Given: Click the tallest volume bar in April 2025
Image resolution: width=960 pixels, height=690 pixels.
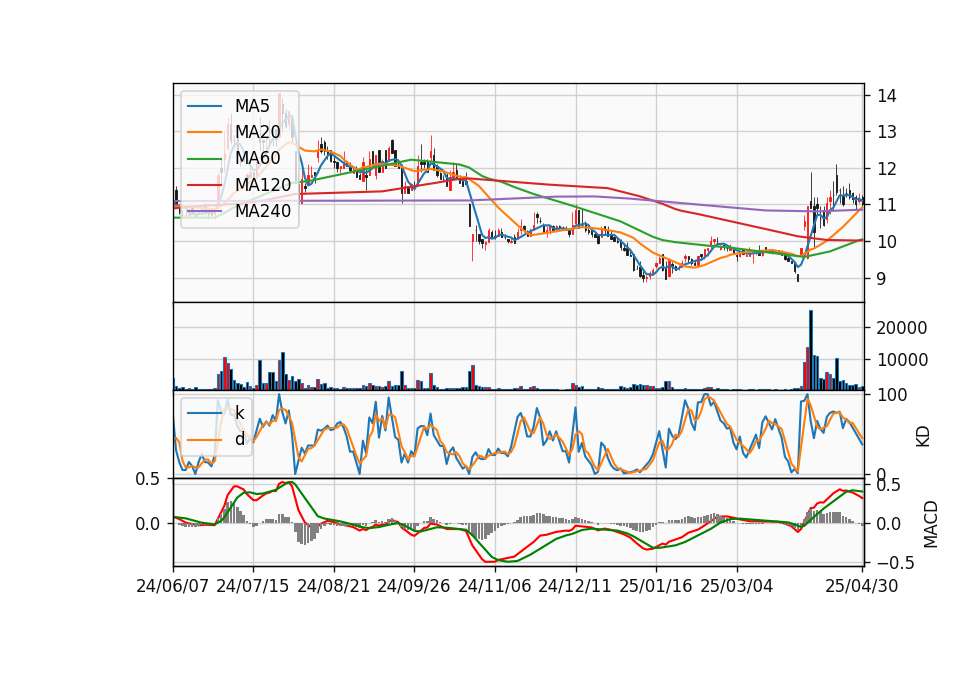Looking at the screenshot, I should (x=811, y=350).
